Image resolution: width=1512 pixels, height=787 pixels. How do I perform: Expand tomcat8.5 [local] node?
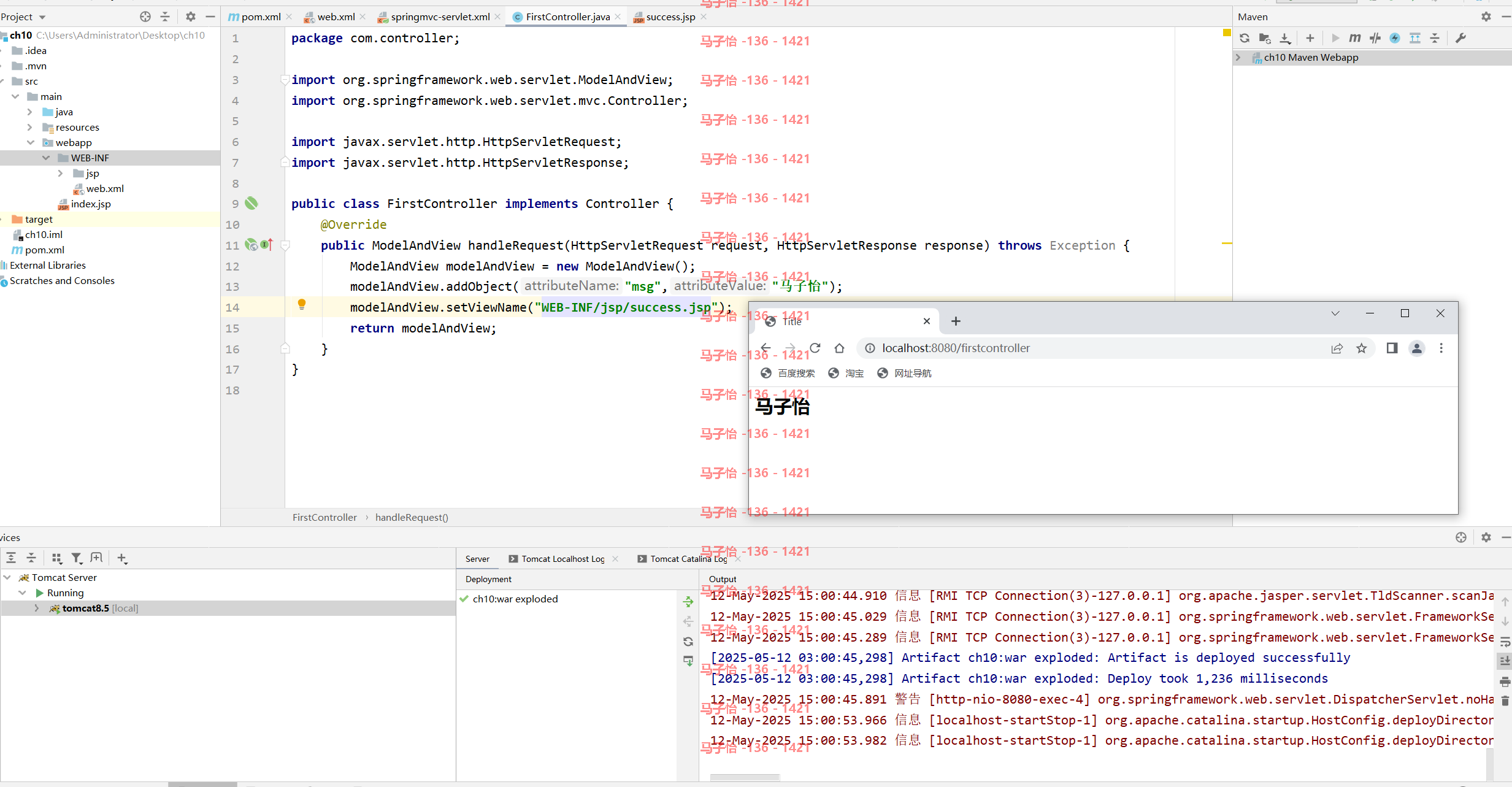point(36,608)
